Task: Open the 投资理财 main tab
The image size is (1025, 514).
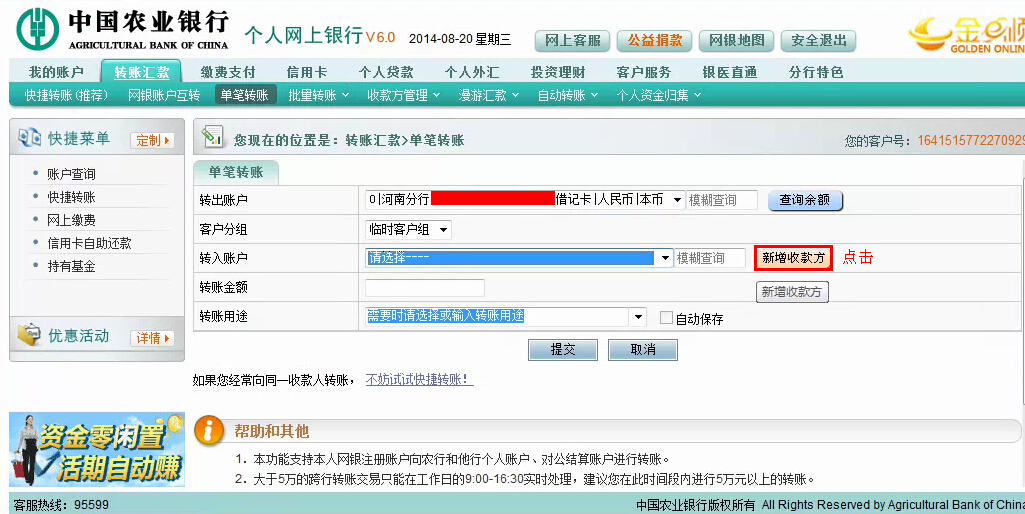Action: click(x=558, y=72)
